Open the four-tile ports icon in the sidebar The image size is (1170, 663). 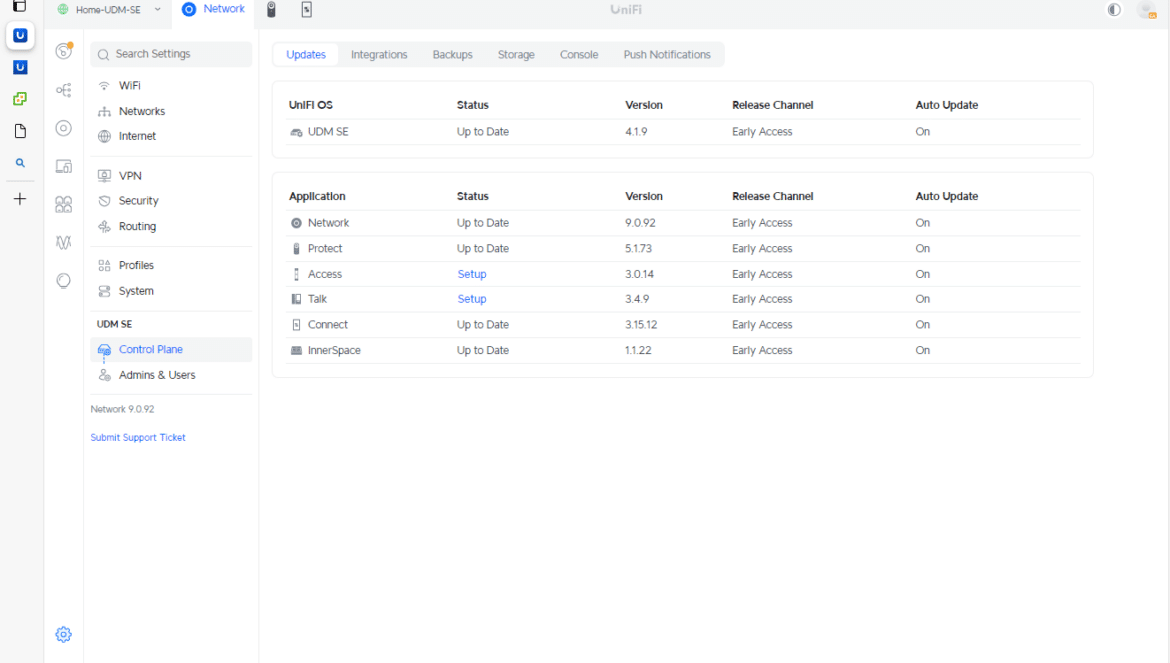point(64,204)
